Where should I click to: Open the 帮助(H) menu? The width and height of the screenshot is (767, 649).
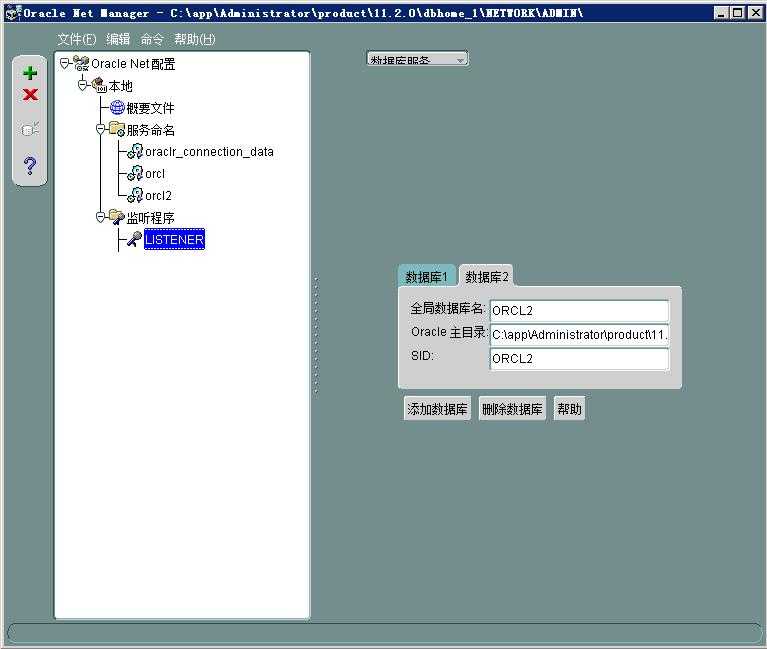coord(195,39)
